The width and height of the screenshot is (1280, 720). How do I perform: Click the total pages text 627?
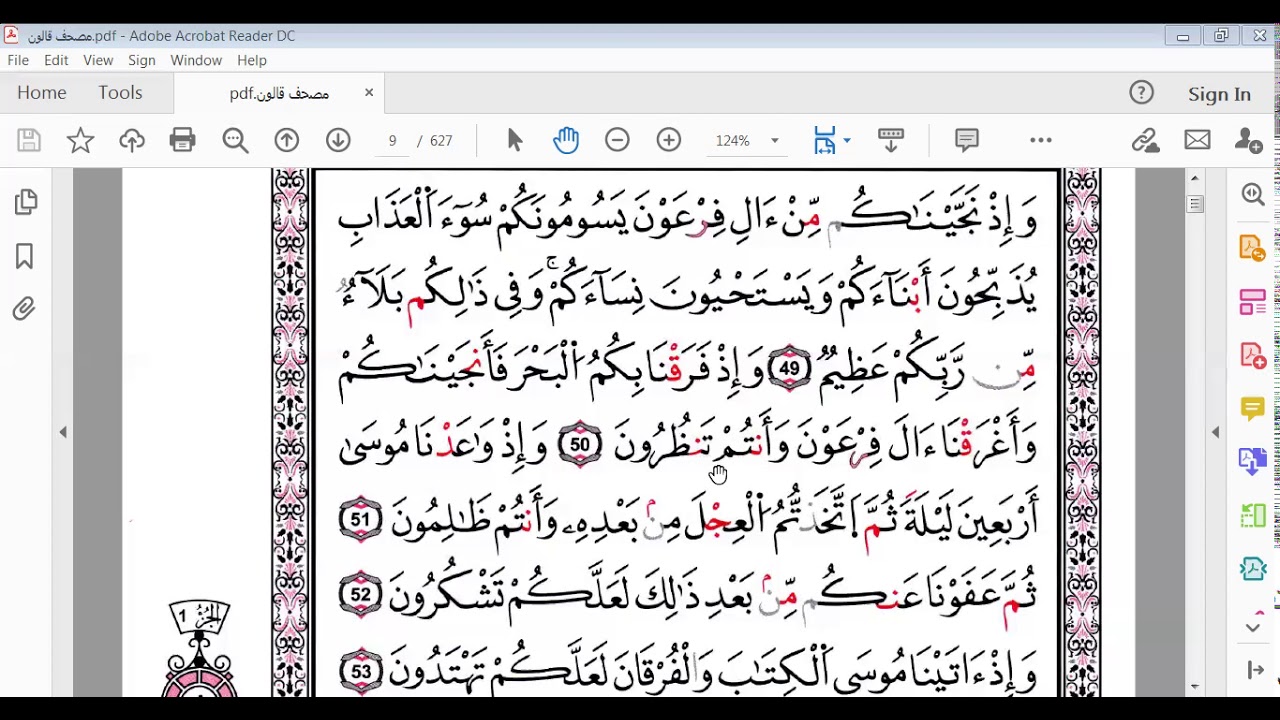point(441,141)
